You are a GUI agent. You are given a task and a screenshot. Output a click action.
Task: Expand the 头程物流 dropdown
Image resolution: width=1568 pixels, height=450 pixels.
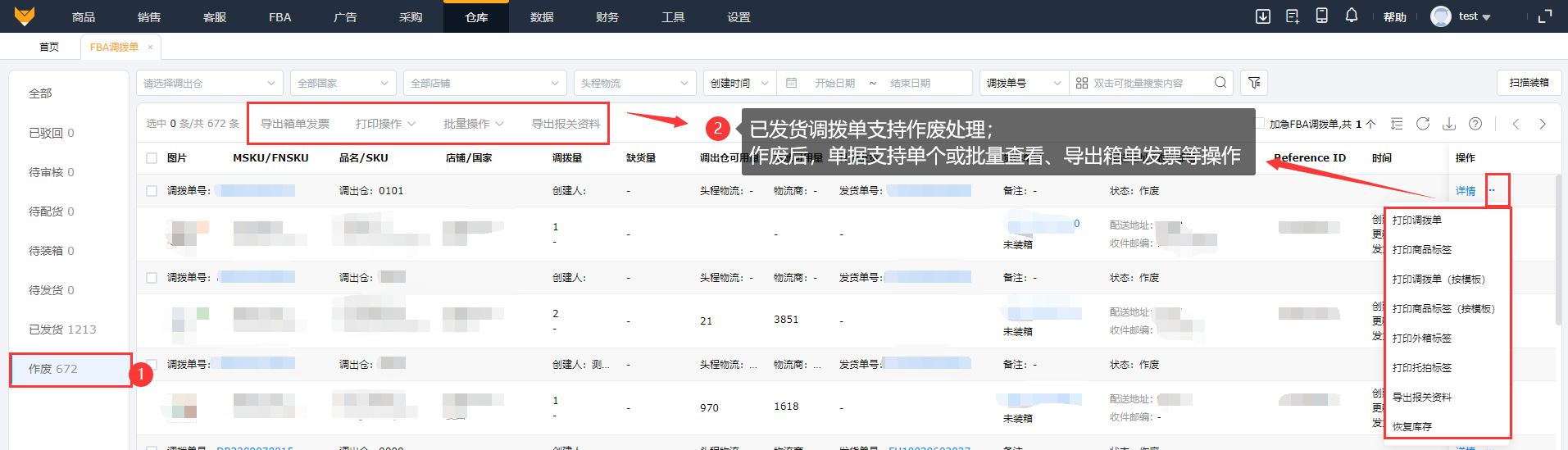click(x=634, y=83)
